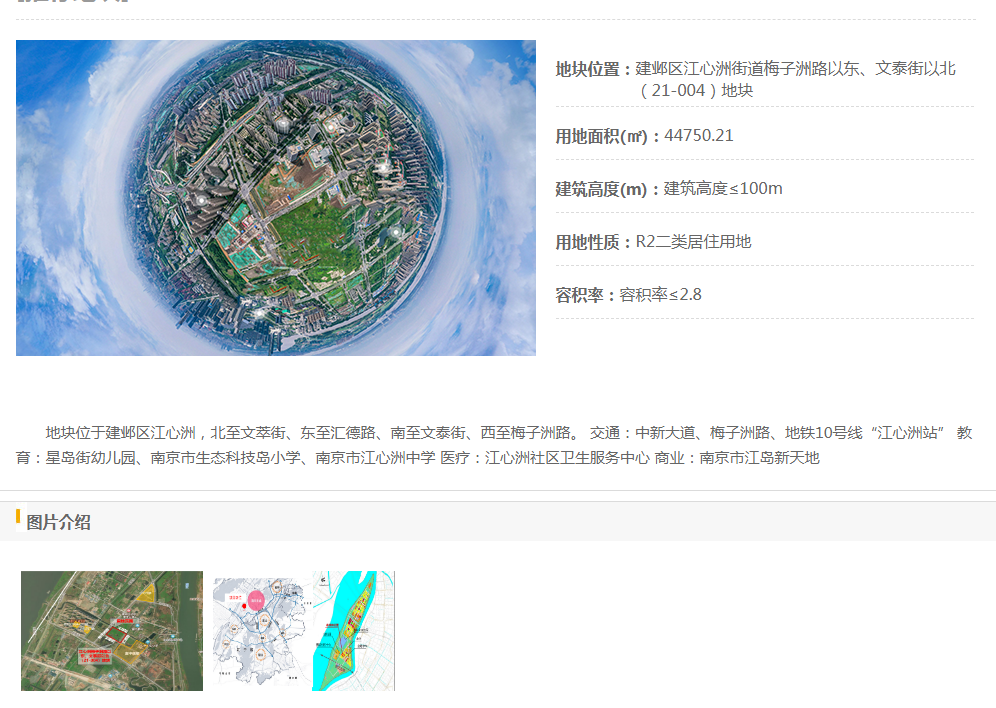This screenshot has width=996, height=708.
Task: Click the orange accent bar beside 图片介绍
Action: coord(18,517)
